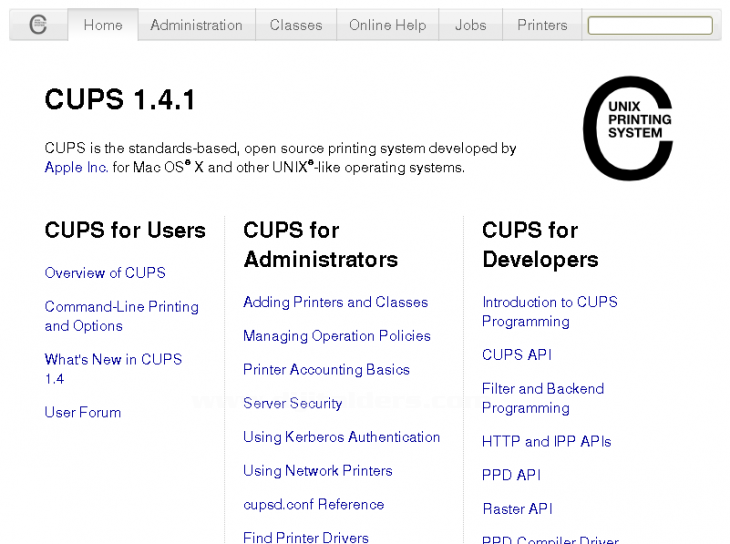Open the Raster API link
This screenshot has height=544, width=730.
click(x=517, y=509)
